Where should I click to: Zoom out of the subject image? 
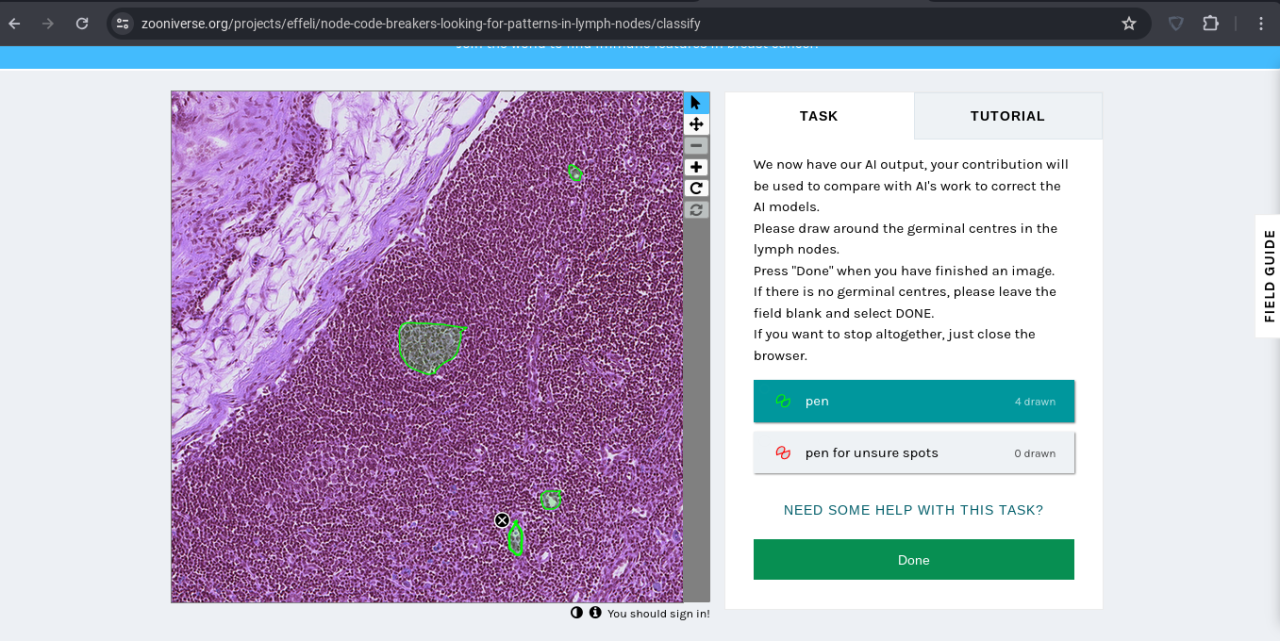pyautogui.click(x=696, y=146)
